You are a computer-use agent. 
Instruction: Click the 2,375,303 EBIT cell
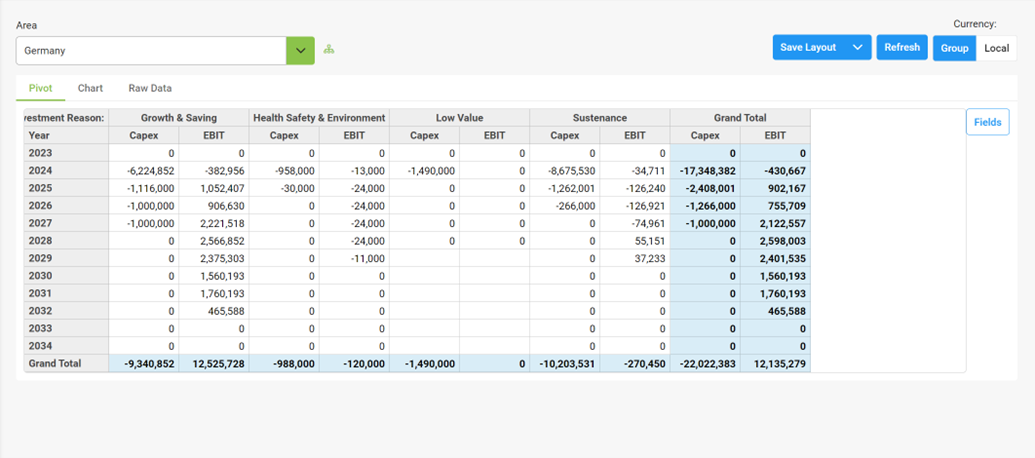point(214,258)
